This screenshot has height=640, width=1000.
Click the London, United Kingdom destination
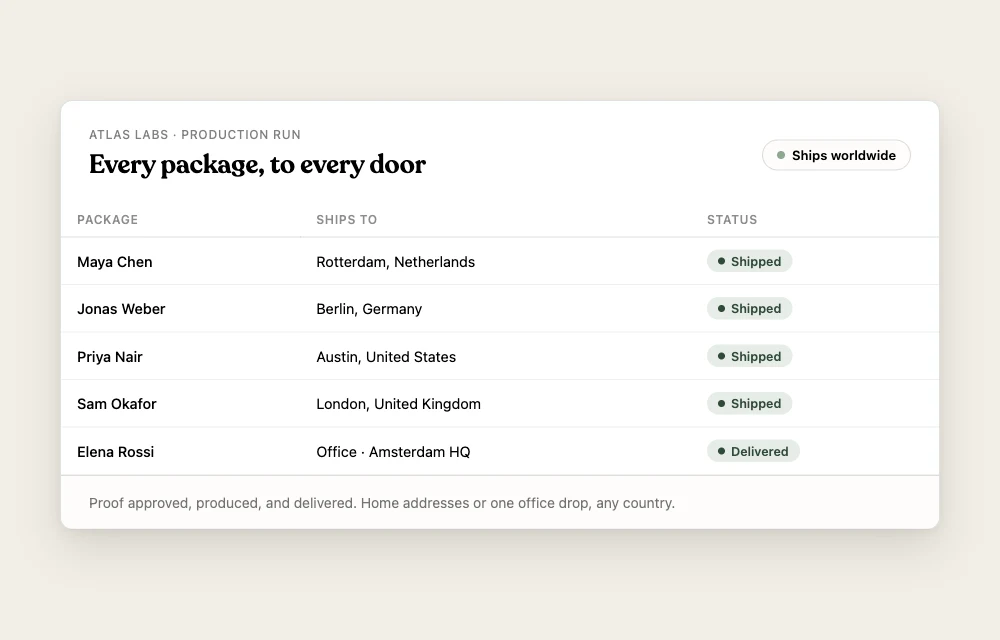coord(399,404)
